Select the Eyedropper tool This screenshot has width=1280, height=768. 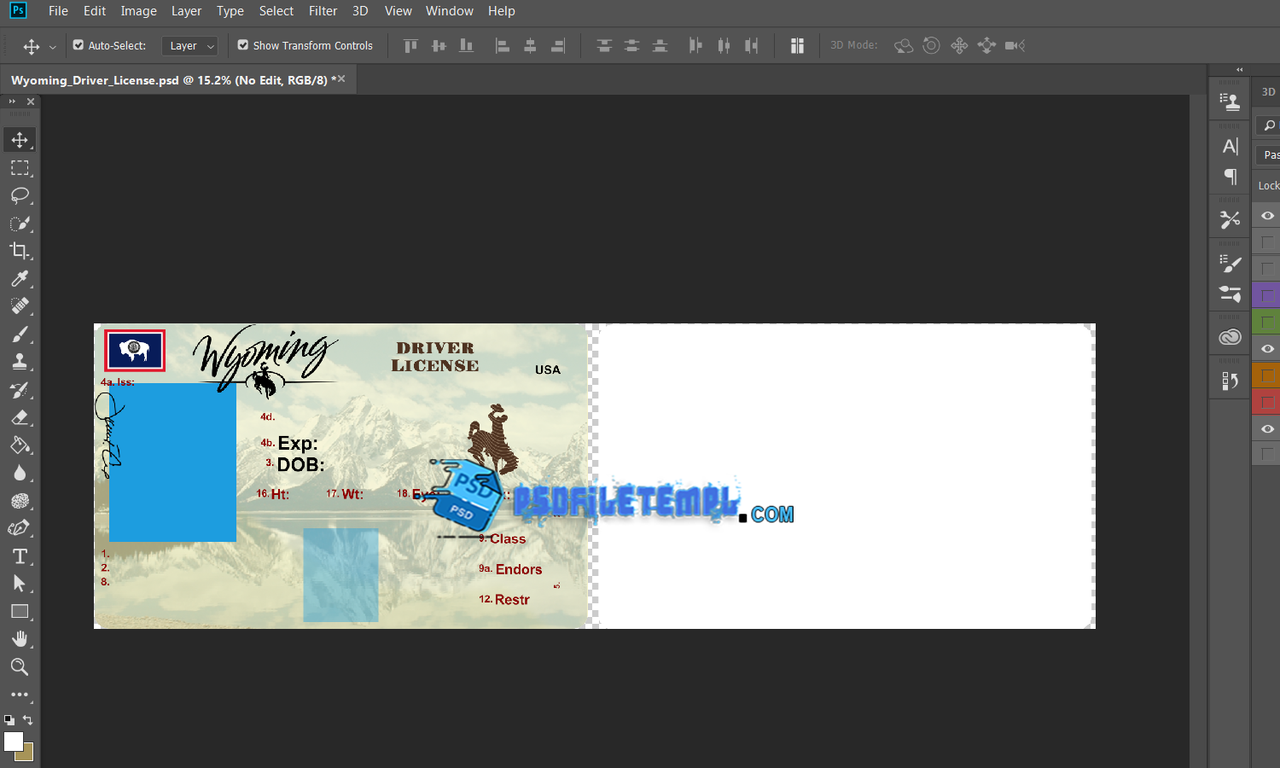point(19,279)
